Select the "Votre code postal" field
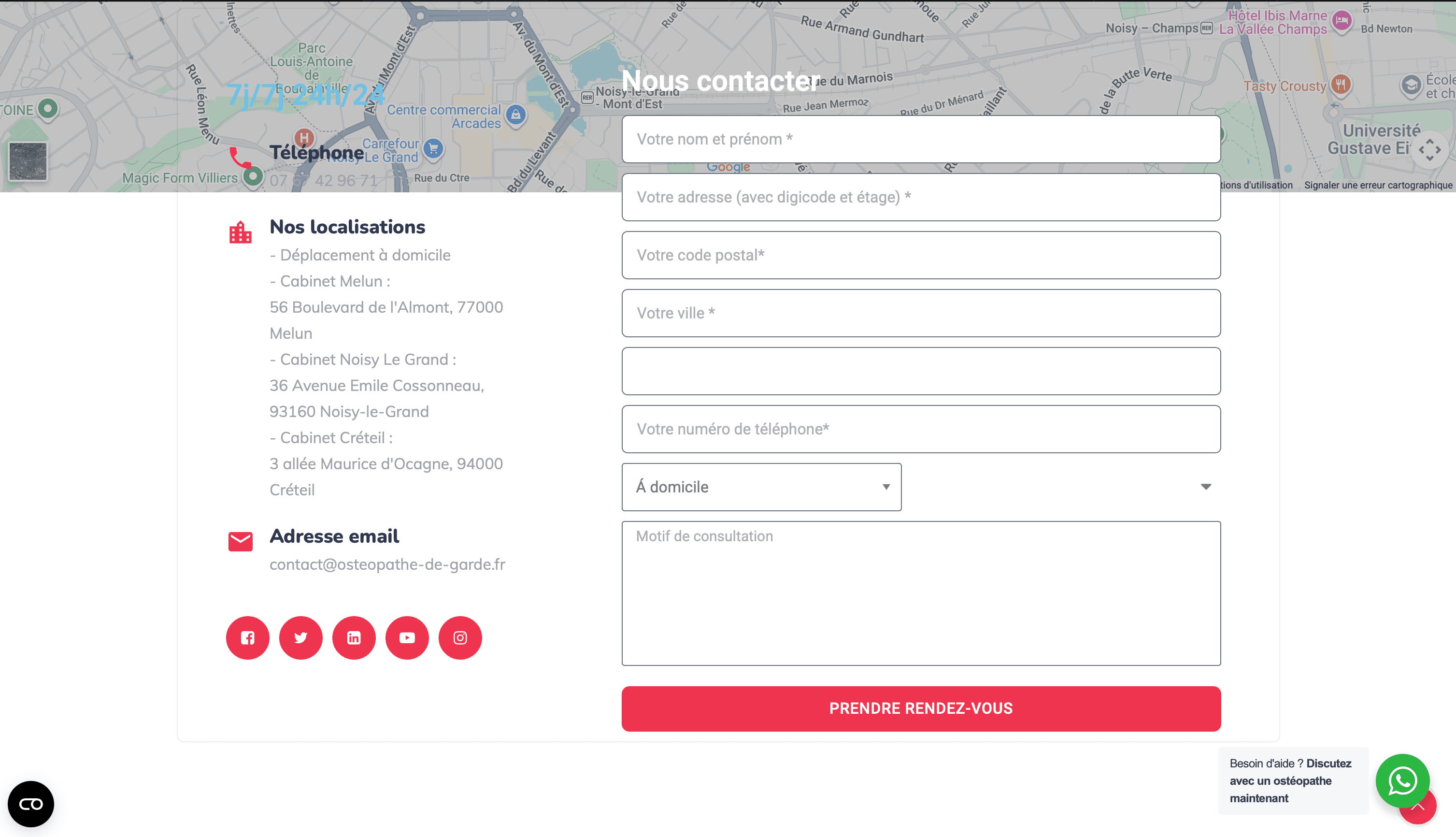This screenshot has width=1456, height=837. point(920,255)
